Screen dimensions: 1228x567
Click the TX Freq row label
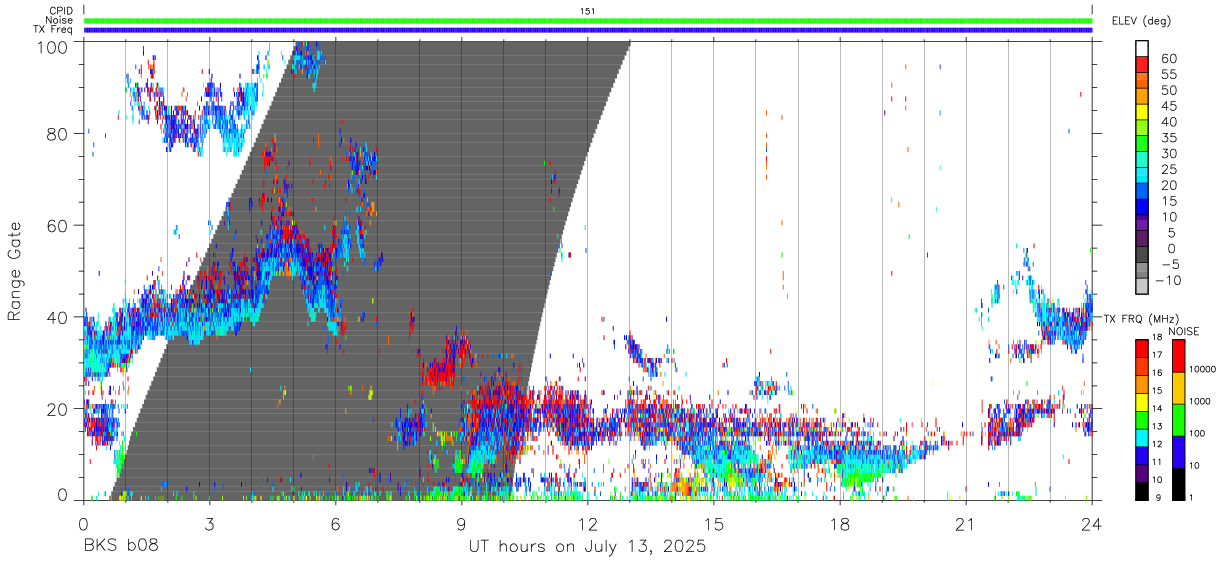[53, 30]
